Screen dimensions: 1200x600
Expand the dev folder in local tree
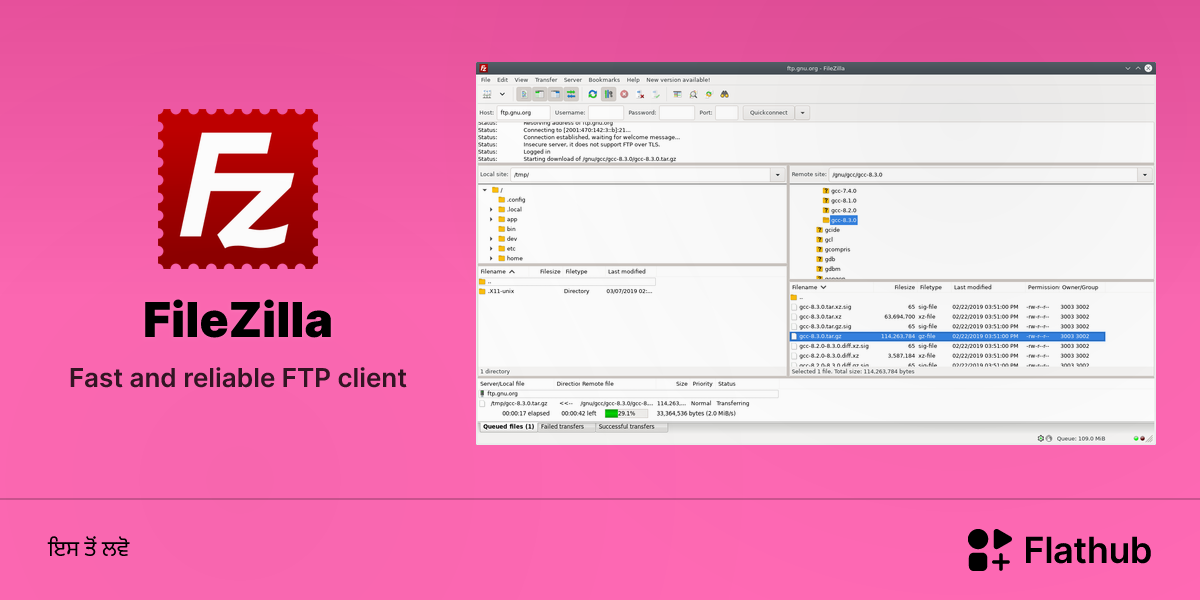point(491,239)
